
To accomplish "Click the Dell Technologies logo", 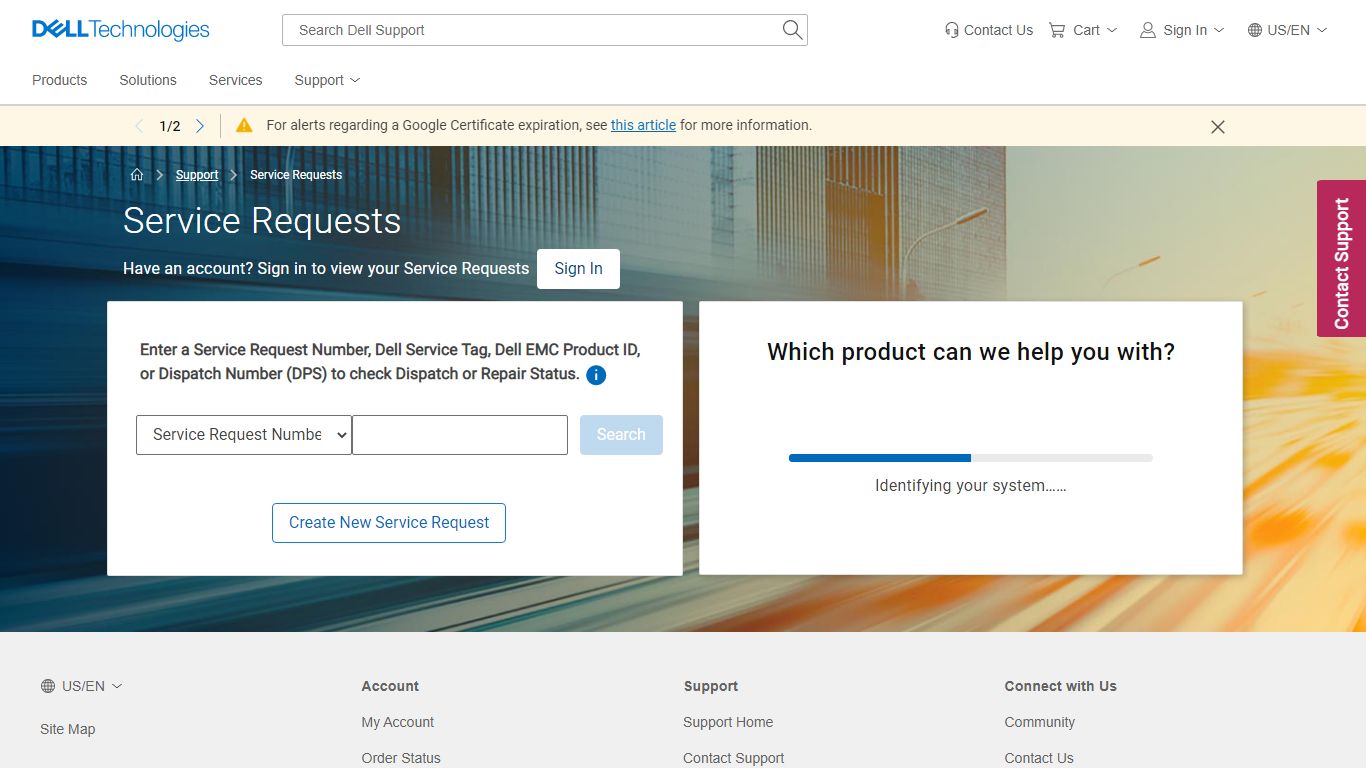I will tap(121, 30).
